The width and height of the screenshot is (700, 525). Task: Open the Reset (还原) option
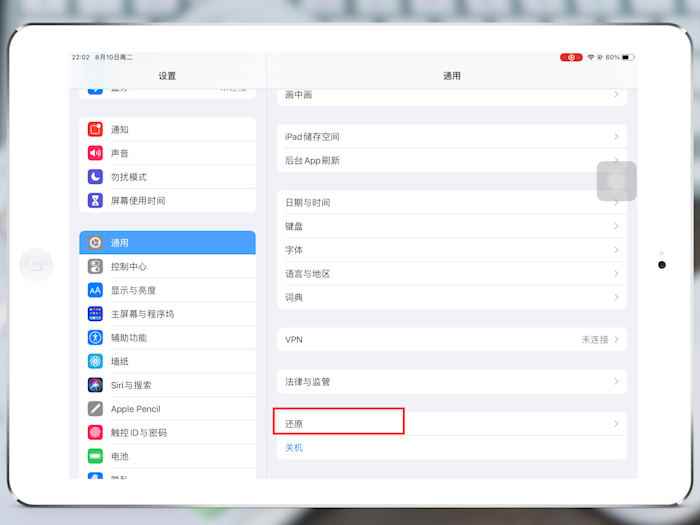click(x=452, y=424)
